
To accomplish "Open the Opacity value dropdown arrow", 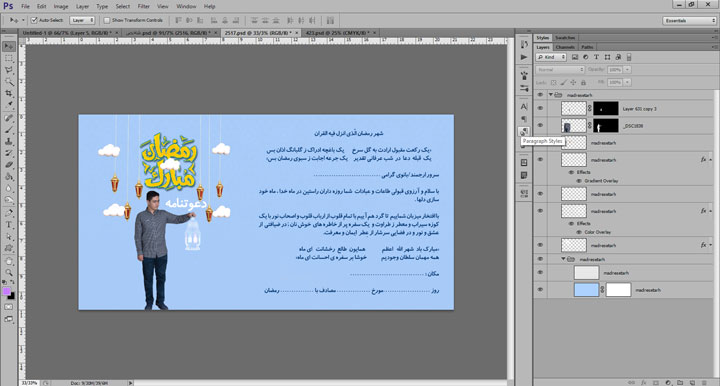I will tap(627, 70).
